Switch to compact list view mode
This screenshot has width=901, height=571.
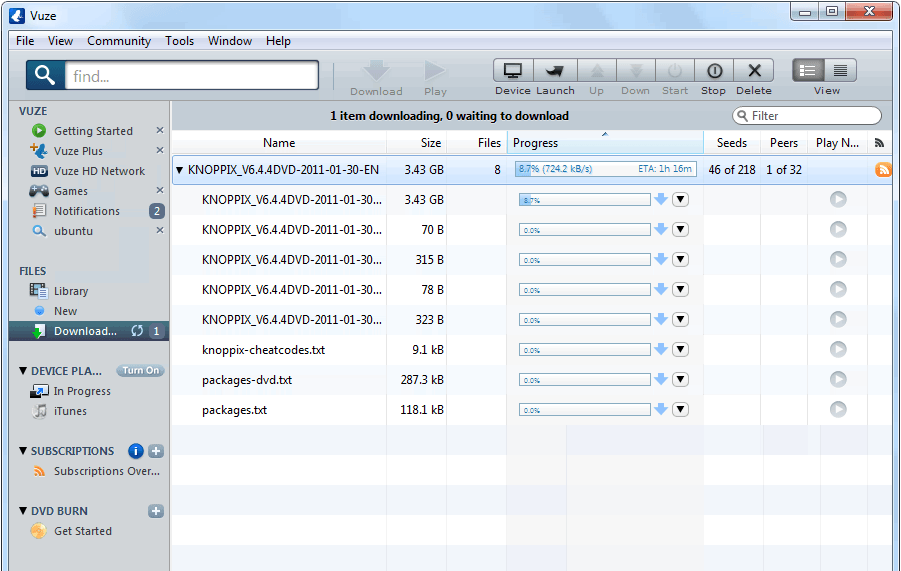[x=841, y=71]
